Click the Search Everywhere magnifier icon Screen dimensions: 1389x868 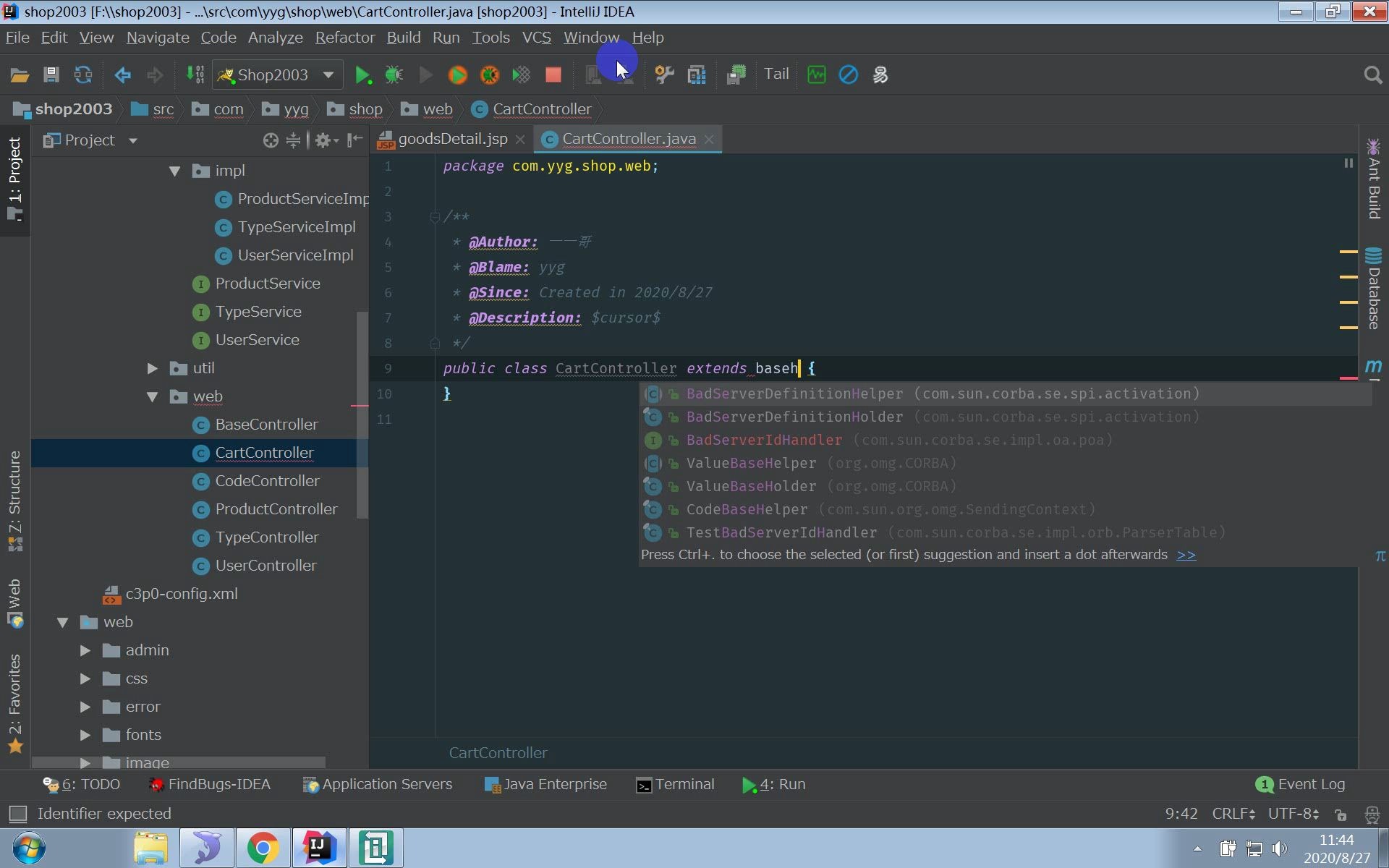1372,75
